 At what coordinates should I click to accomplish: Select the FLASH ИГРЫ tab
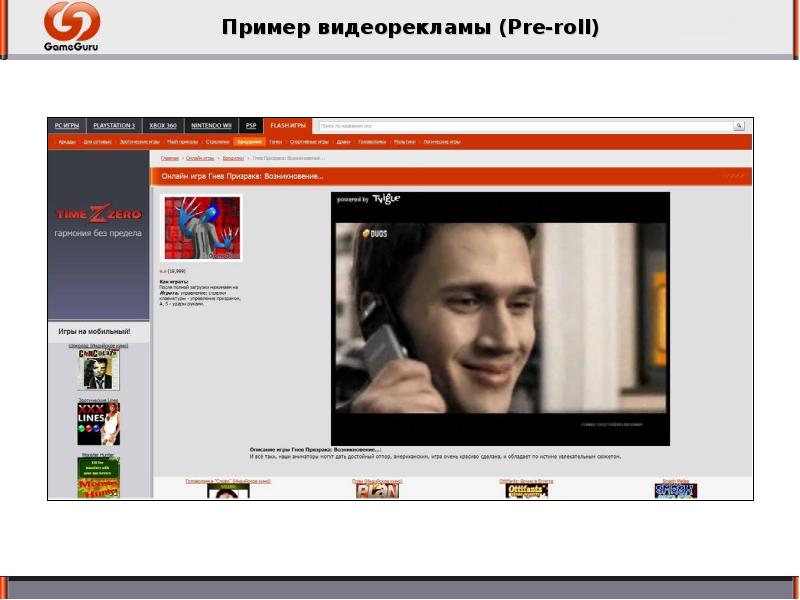tap(288, 126)
